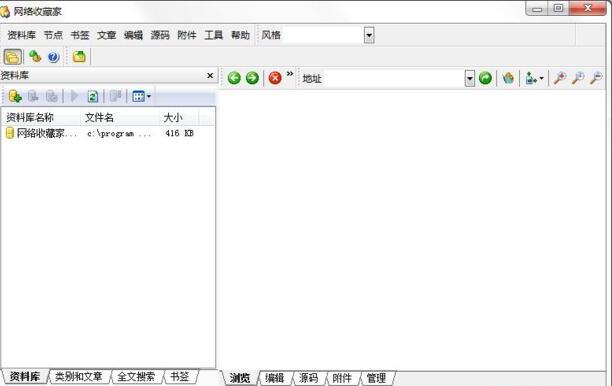The height and width of the screenshot is (386, 612).
Task: Go forward with the green right arrow
Action: tap(253, 78)
